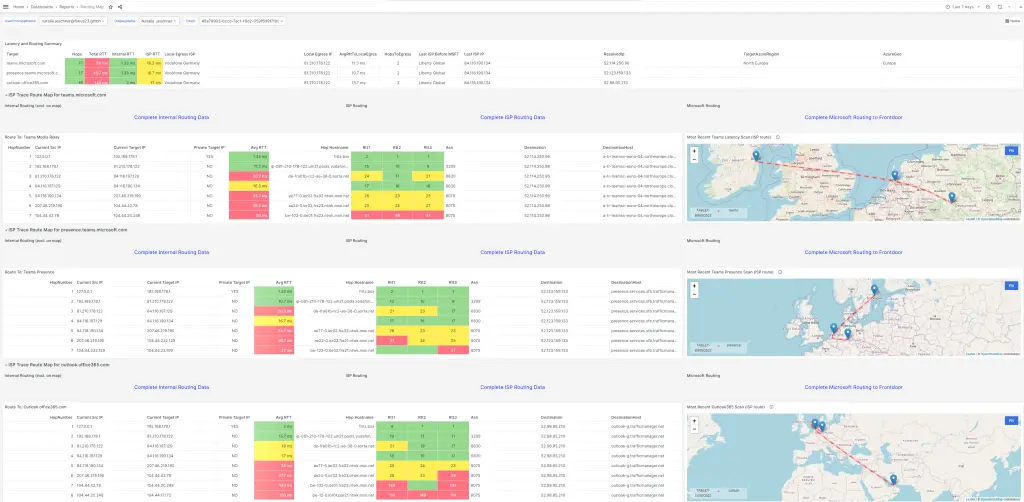The width and height of the screenshot is (1024, 502).
Task: Open the display name dropdown Natalie Jeschner
Action: (160, 21)
